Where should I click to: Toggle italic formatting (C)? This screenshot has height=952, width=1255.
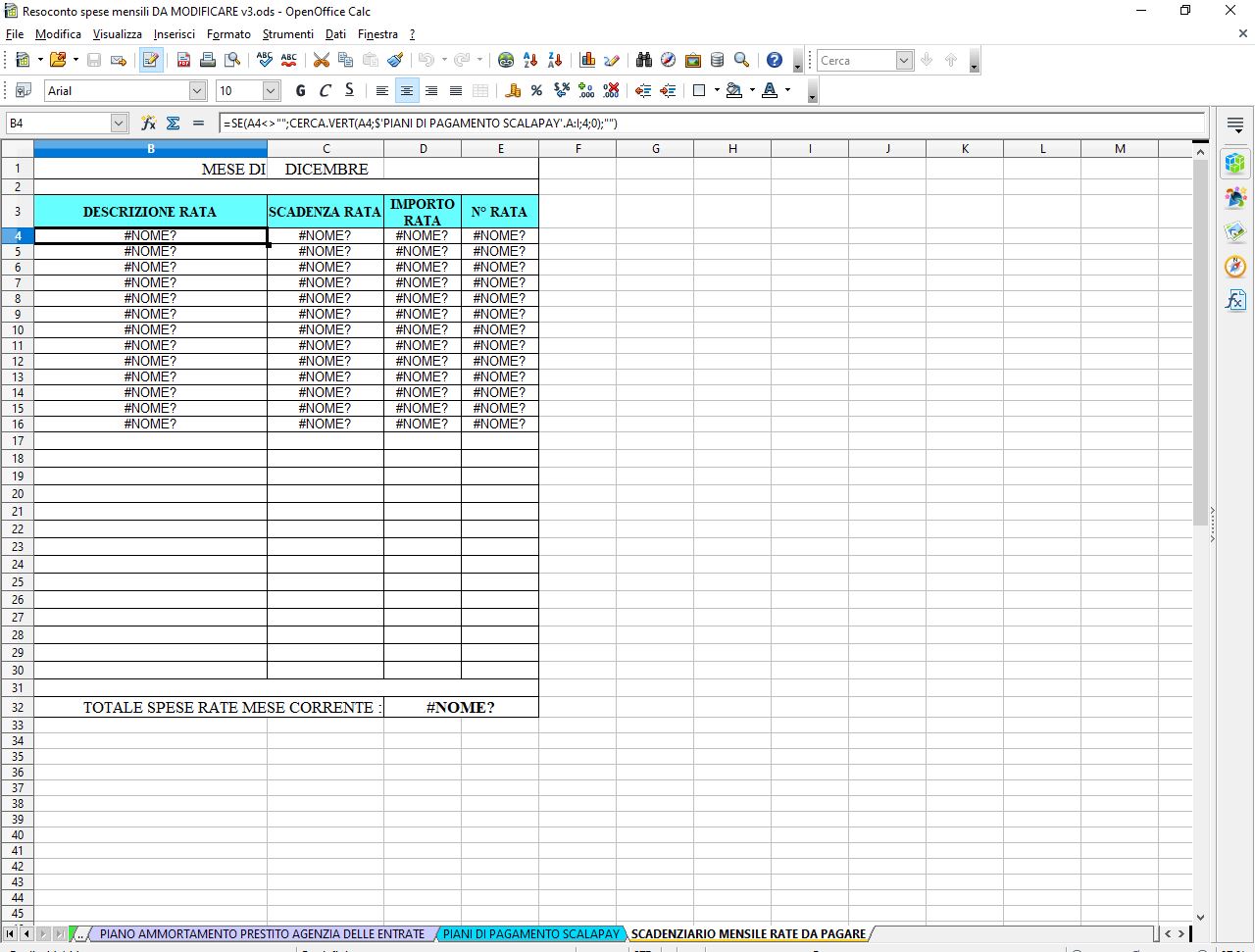[325, 90]
